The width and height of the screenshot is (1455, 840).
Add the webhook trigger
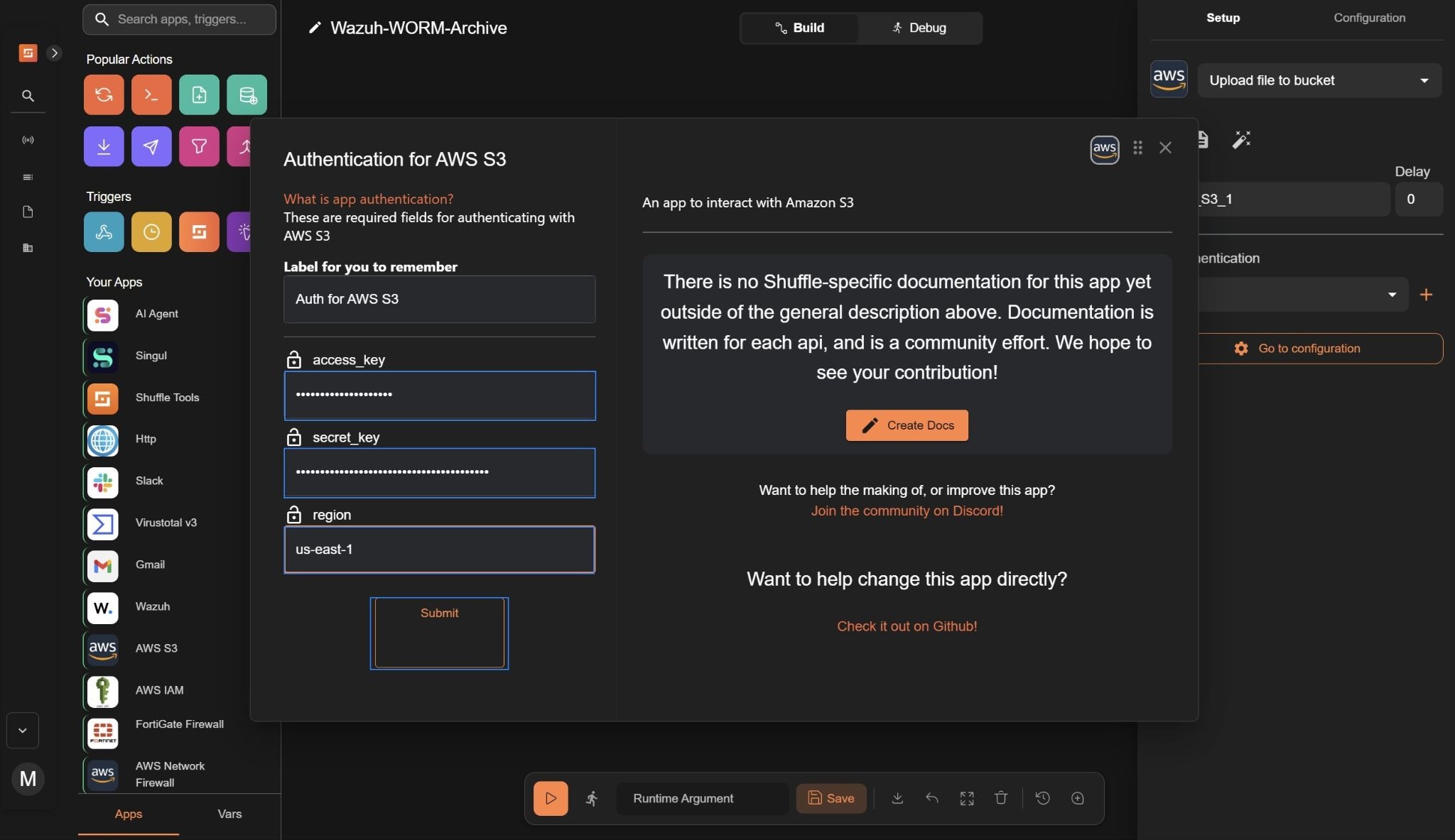click(x=104, y=231)
